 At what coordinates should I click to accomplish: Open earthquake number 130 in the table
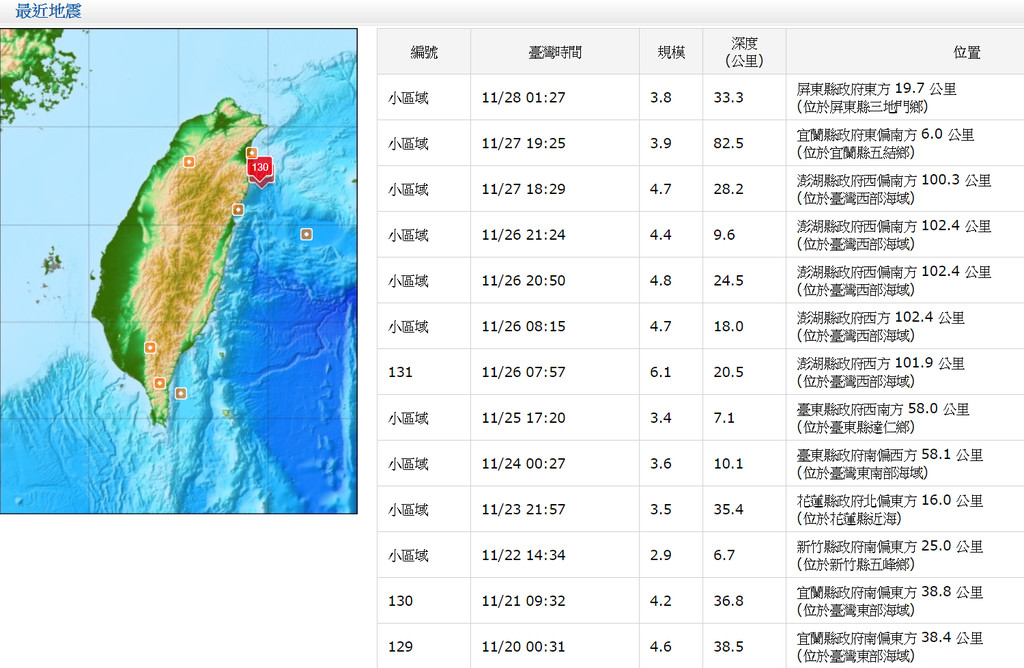(400, 601)
